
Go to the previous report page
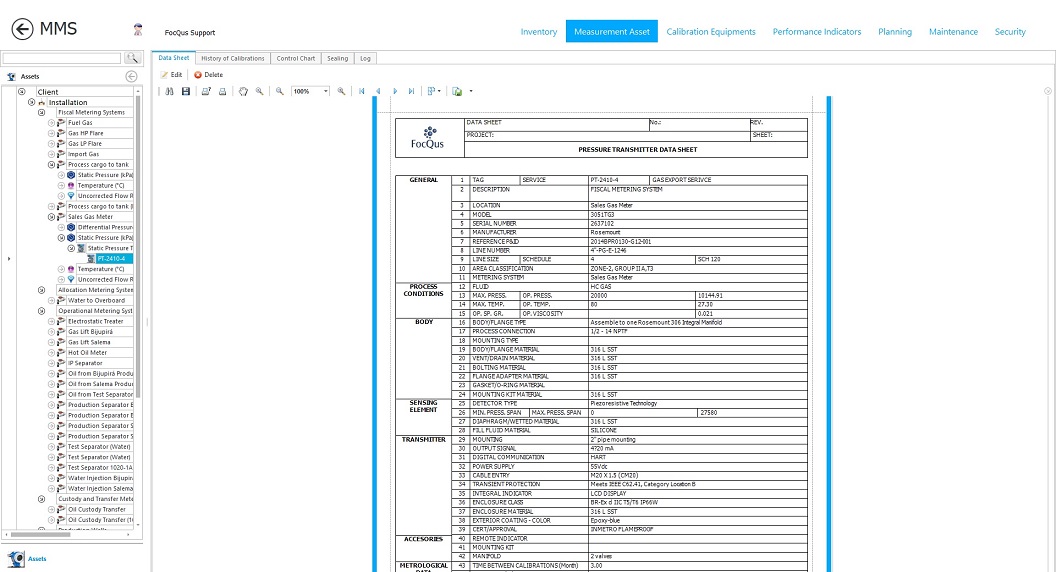coord(378,91)
